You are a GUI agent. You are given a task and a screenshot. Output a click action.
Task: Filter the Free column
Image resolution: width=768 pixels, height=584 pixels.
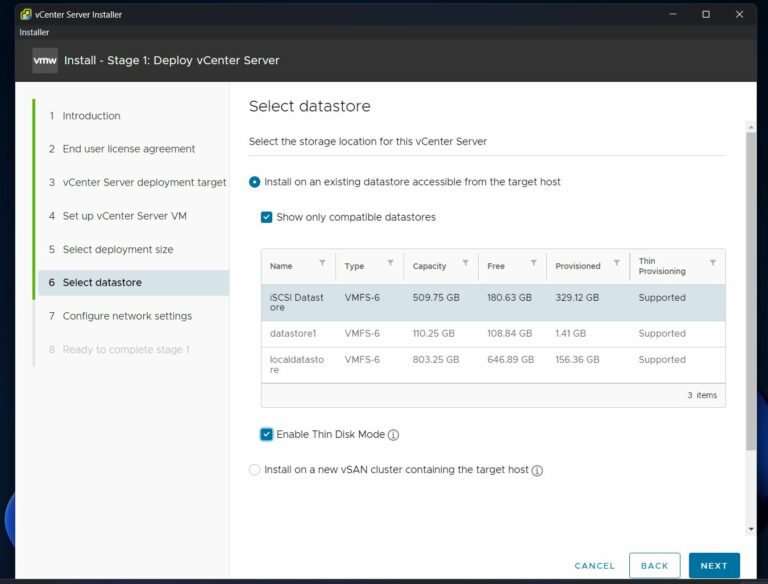point(533,263)
